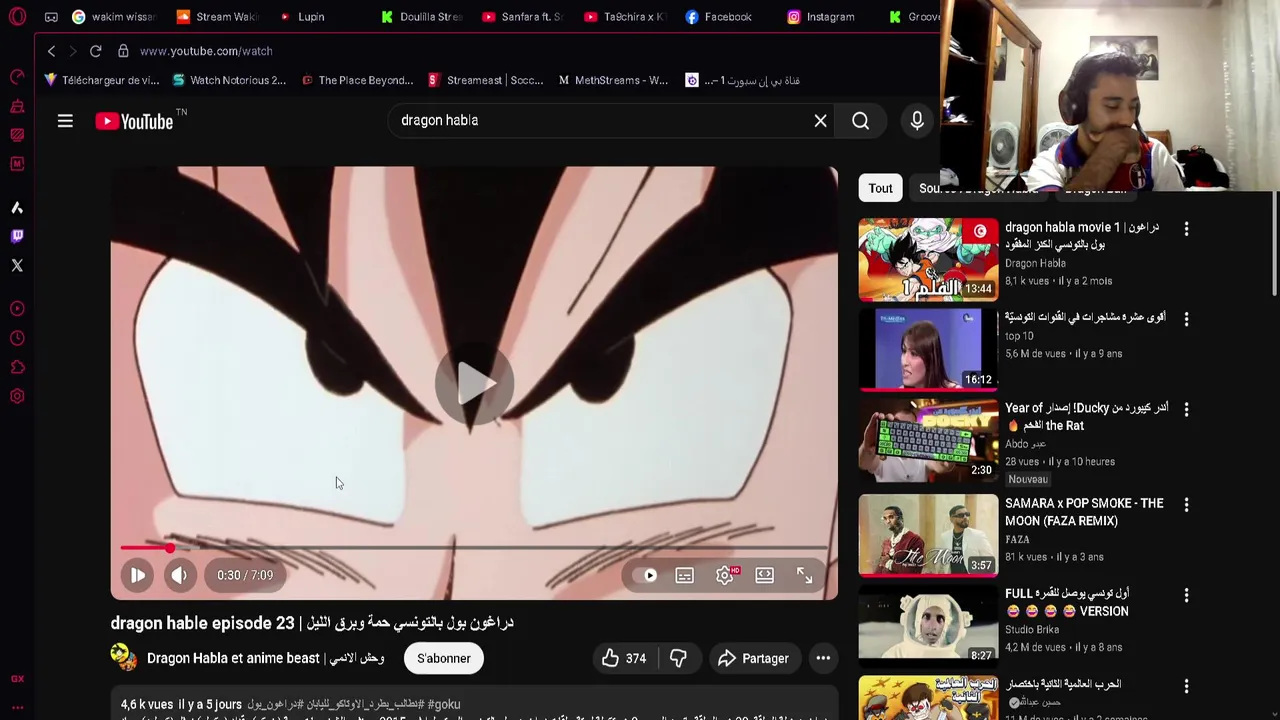
Task: Open the video quality settings gear
Action: 726,575
